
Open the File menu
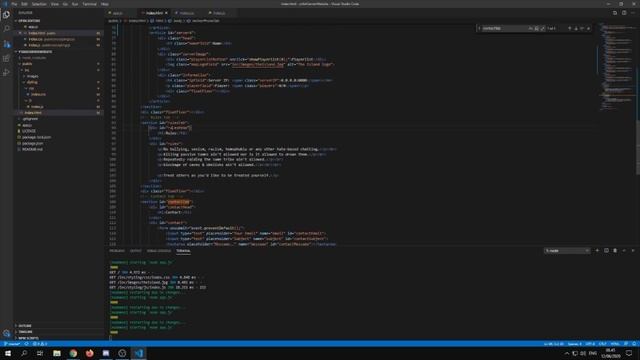pos(14,4)
